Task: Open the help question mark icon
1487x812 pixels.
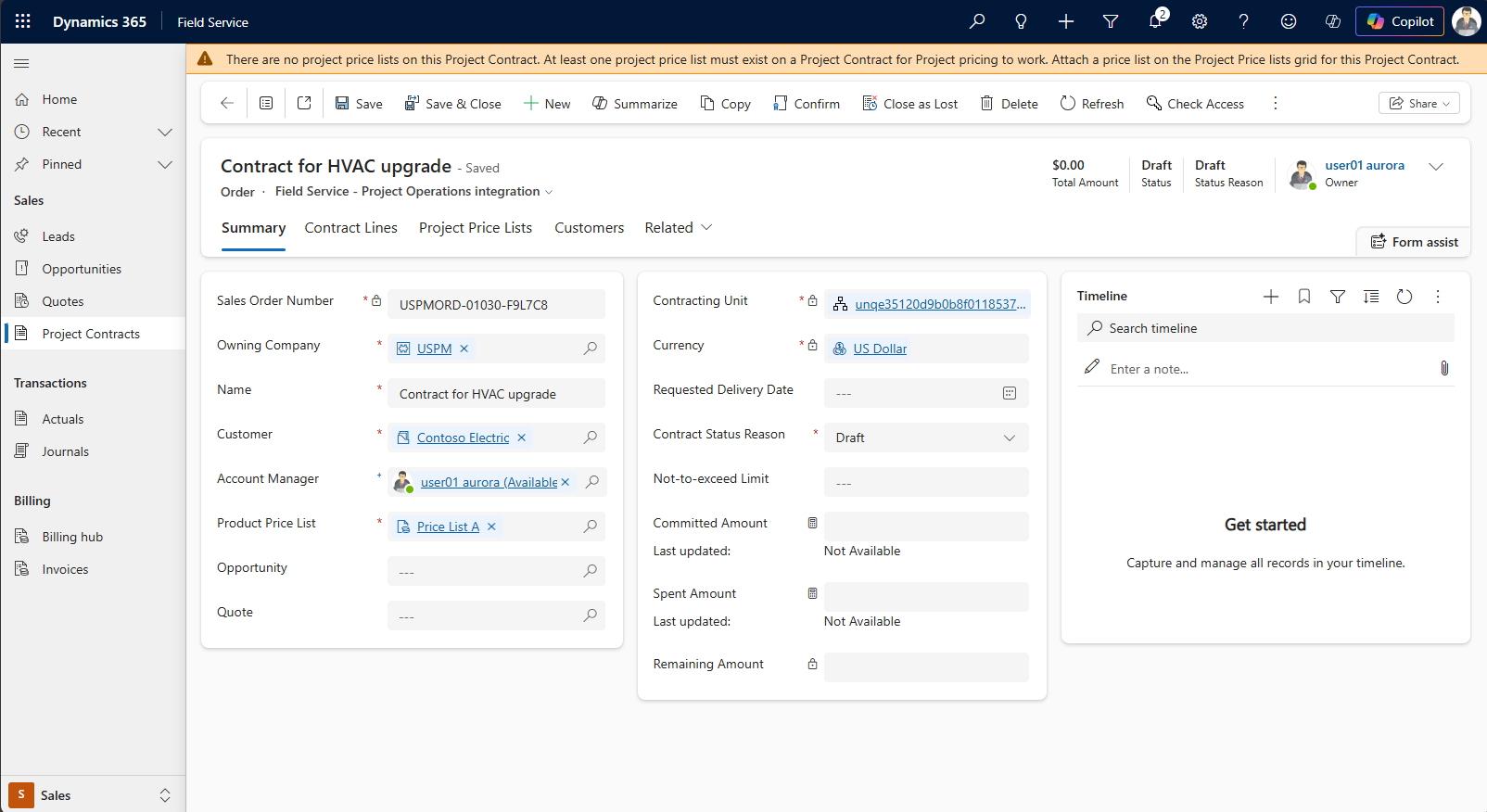Action: point(1244,21)
